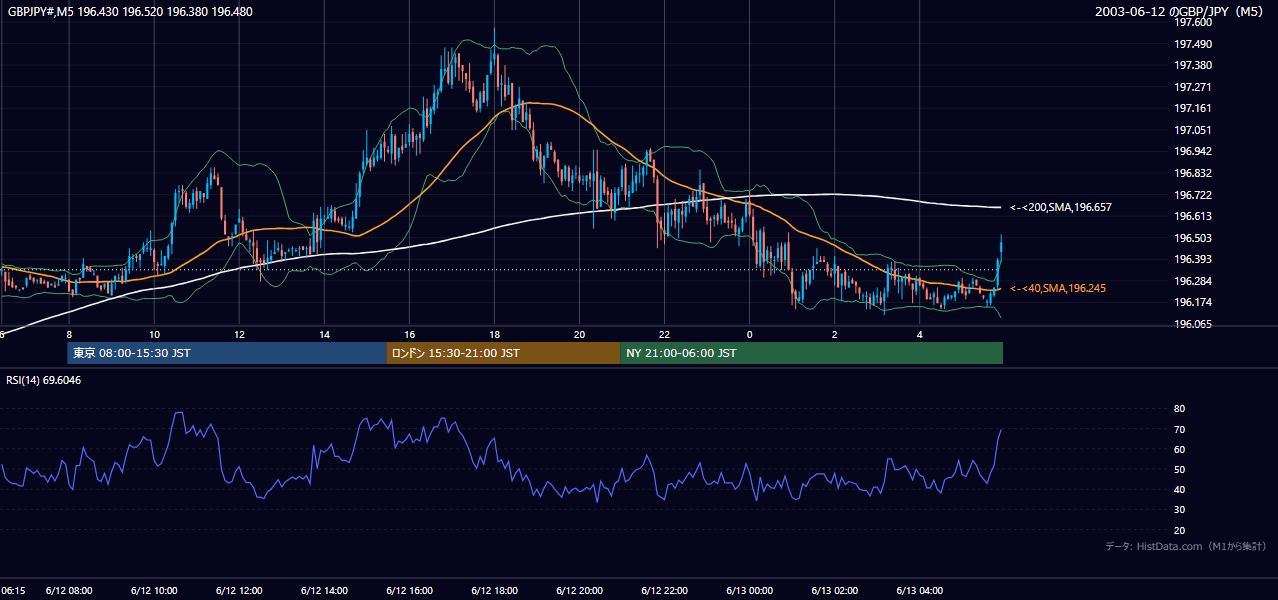Click price scale value 196.284
This screenshot has height=600, width=1278.
[x=1193, y=281]
